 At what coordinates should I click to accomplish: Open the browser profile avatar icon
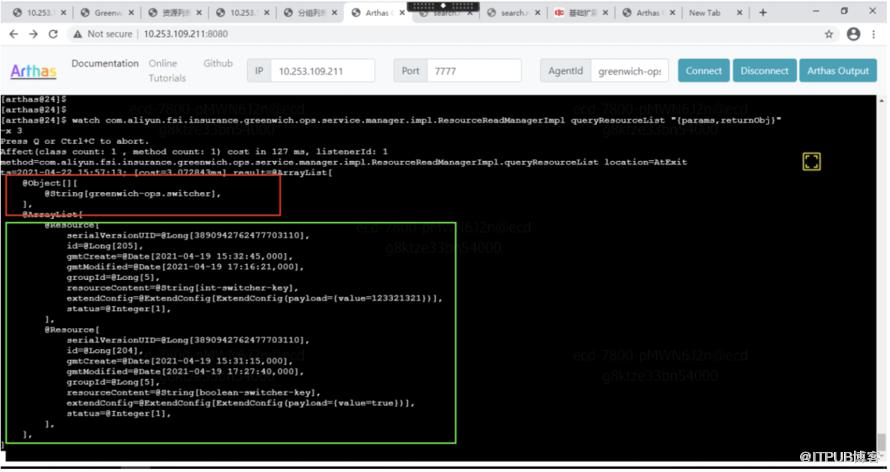pyautogui.click(x=853, y=34)
